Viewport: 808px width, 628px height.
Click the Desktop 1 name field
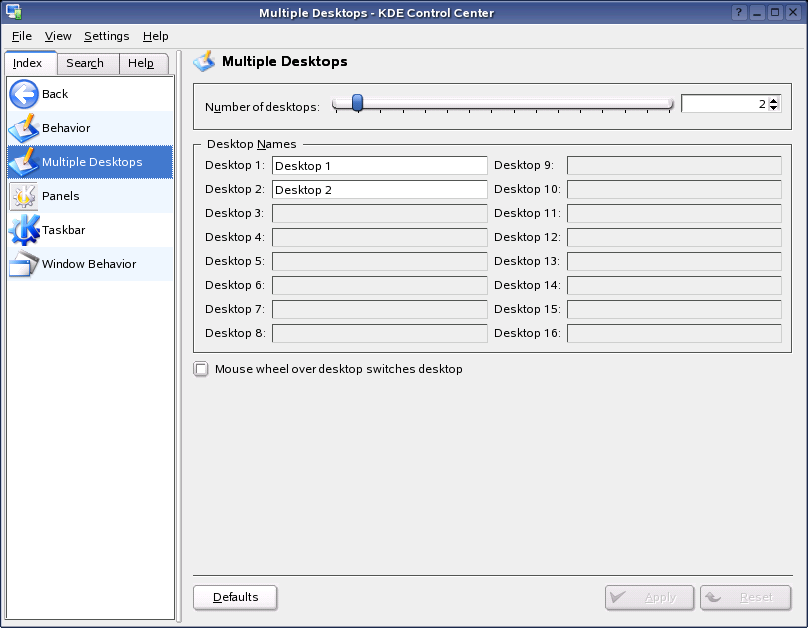coord(379,166)
